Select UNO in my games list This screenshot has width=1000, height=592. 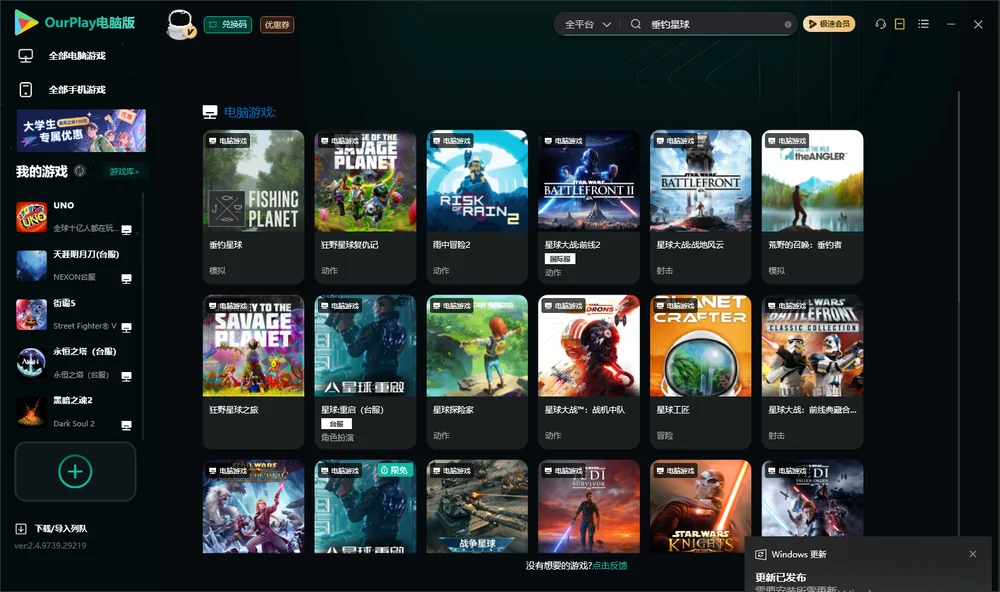(75, 217)
